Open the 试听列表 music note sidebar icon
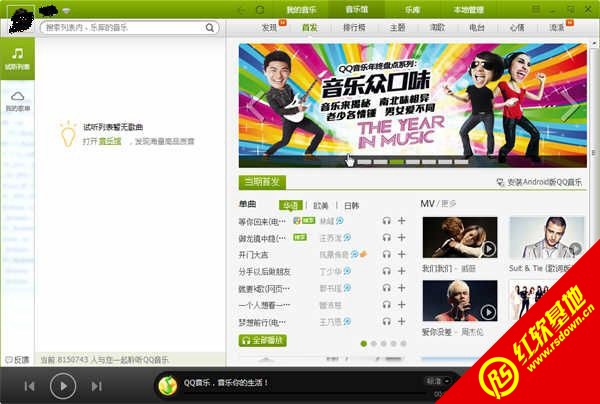 pos(17,58)
